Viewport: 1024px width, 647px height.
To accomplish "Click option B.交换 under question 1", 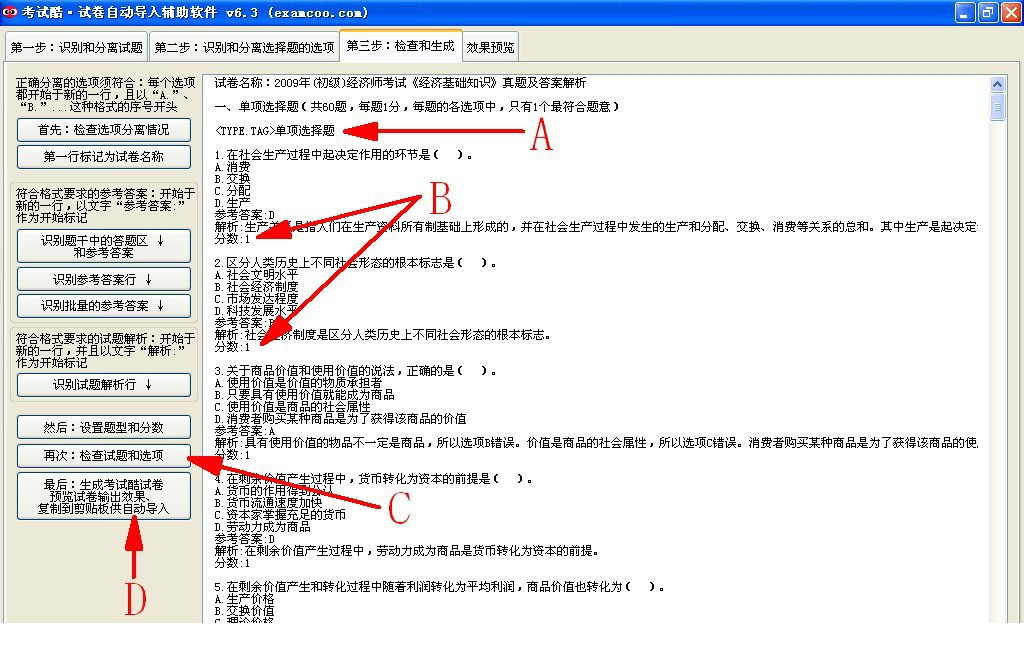I will pos(232,179).
